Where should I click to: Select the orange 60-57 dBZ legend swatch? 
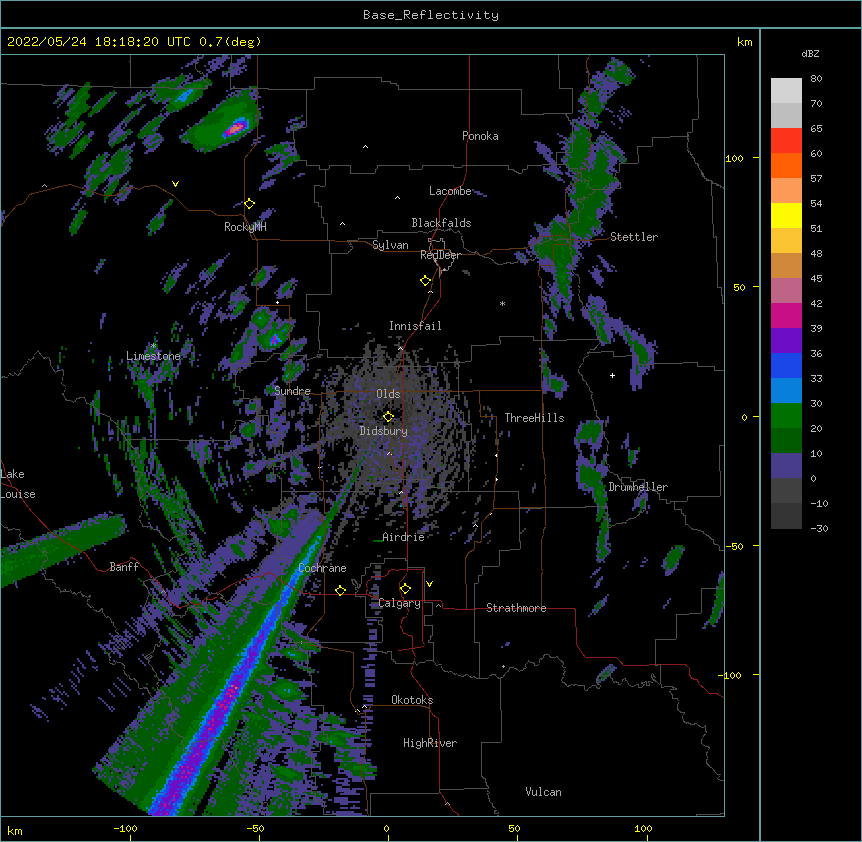786,165
